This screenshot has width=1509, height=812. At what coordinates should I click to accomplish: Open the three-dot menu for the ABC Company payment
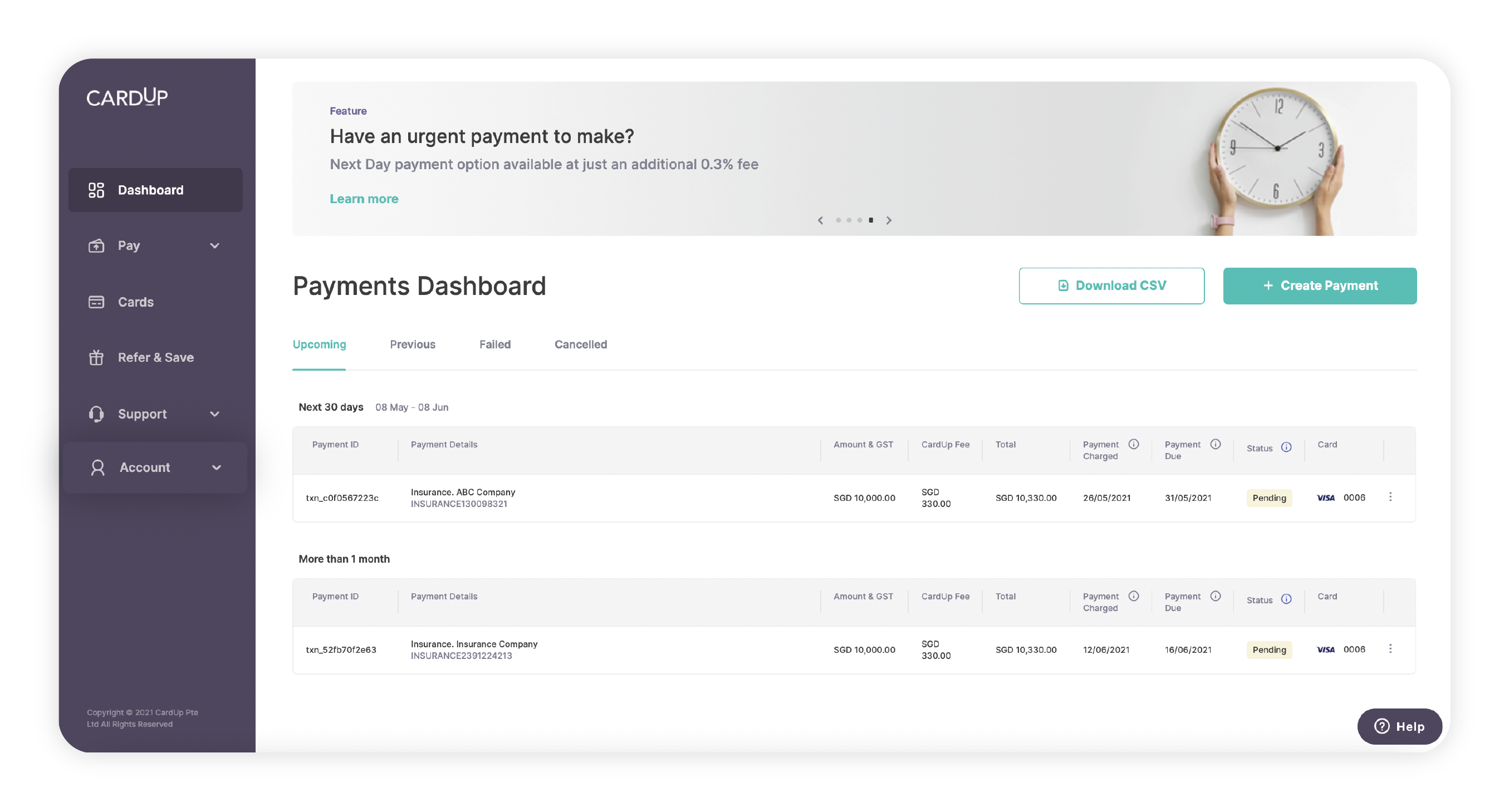point(1390,497)
